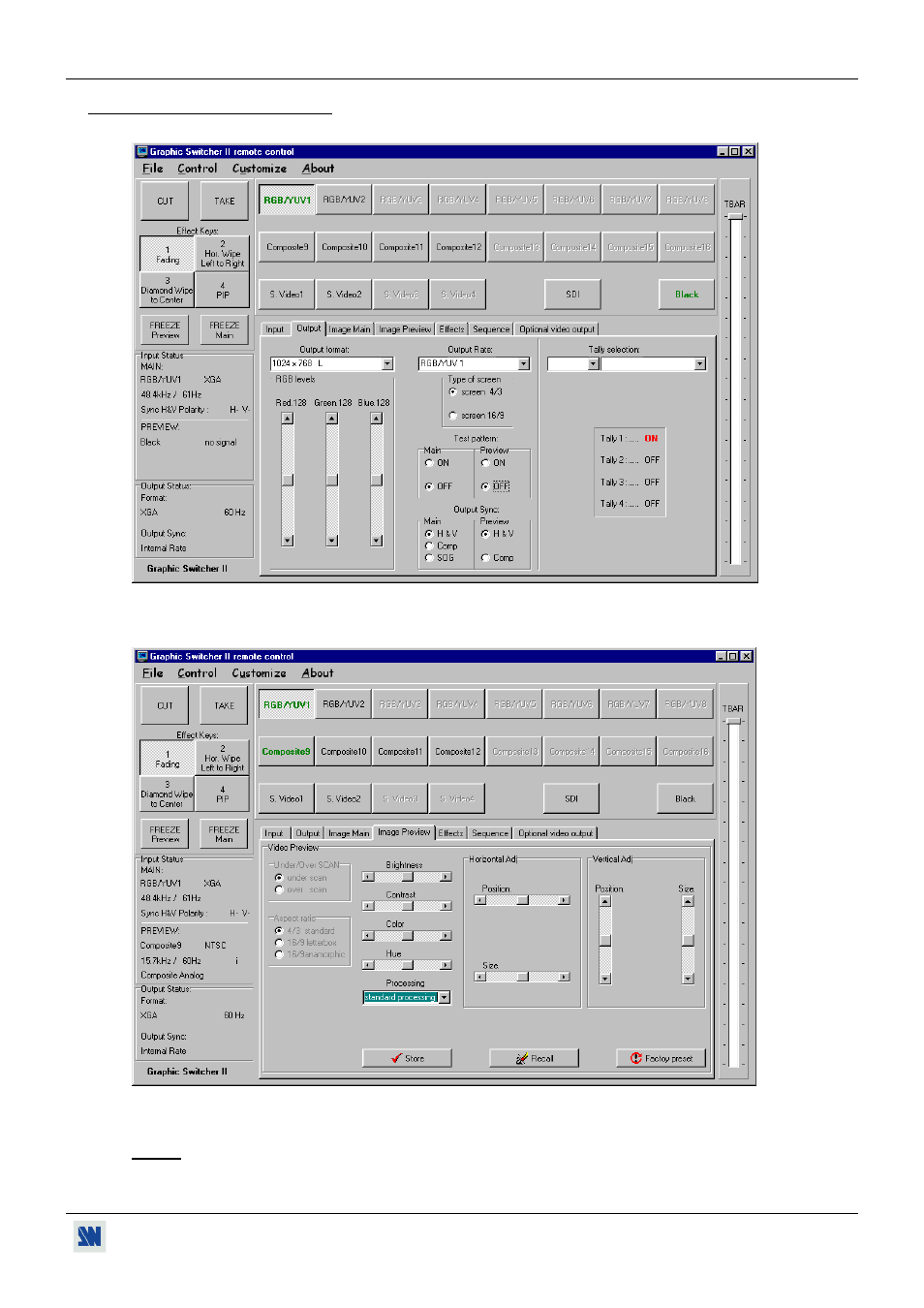Click the TBAR slider handle in Output-tab window
The height and width of the screenshot is (1308, 924).
pos(736,217)
